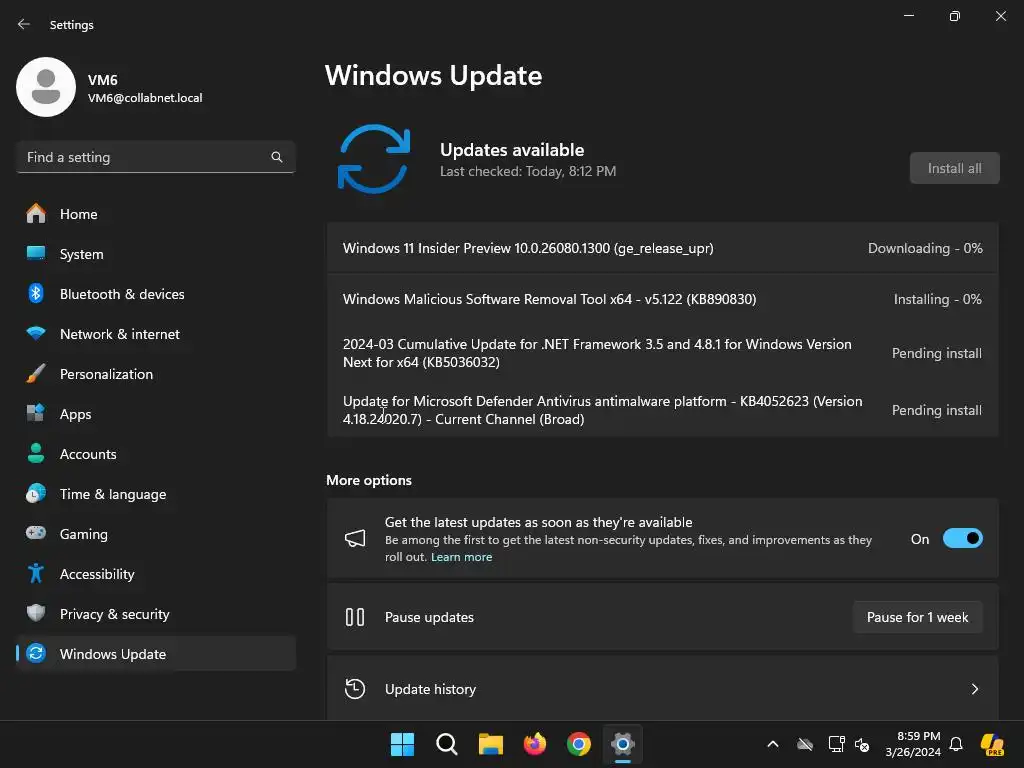Click the Accounts person icon in sidebar
The image size is (1024, 768).
coord(36,453)
